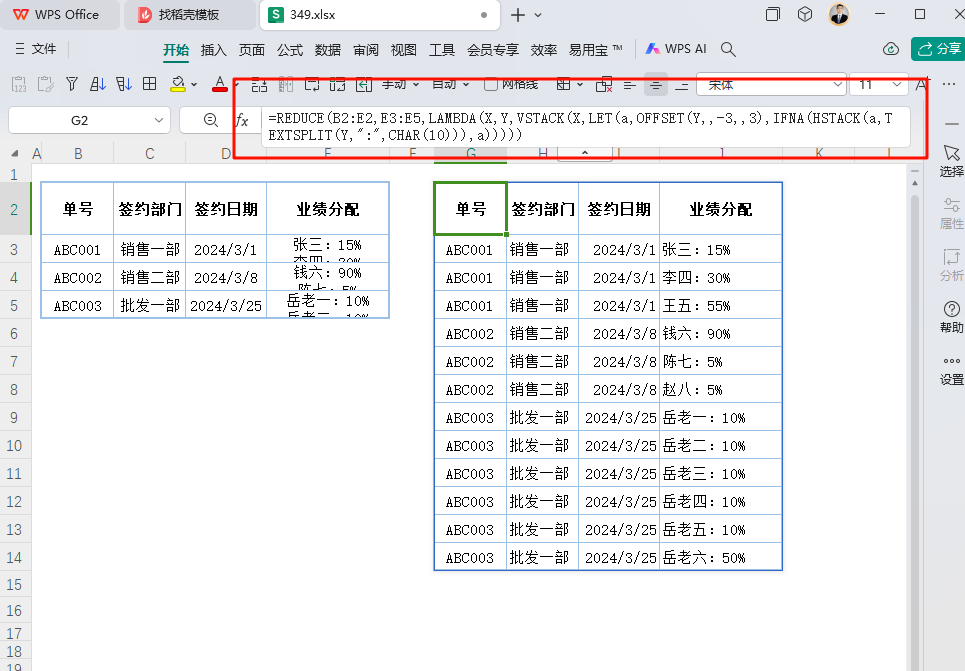Click the paste values icon
Viewport: 965px width, 671px height.
tap(19, 84)
